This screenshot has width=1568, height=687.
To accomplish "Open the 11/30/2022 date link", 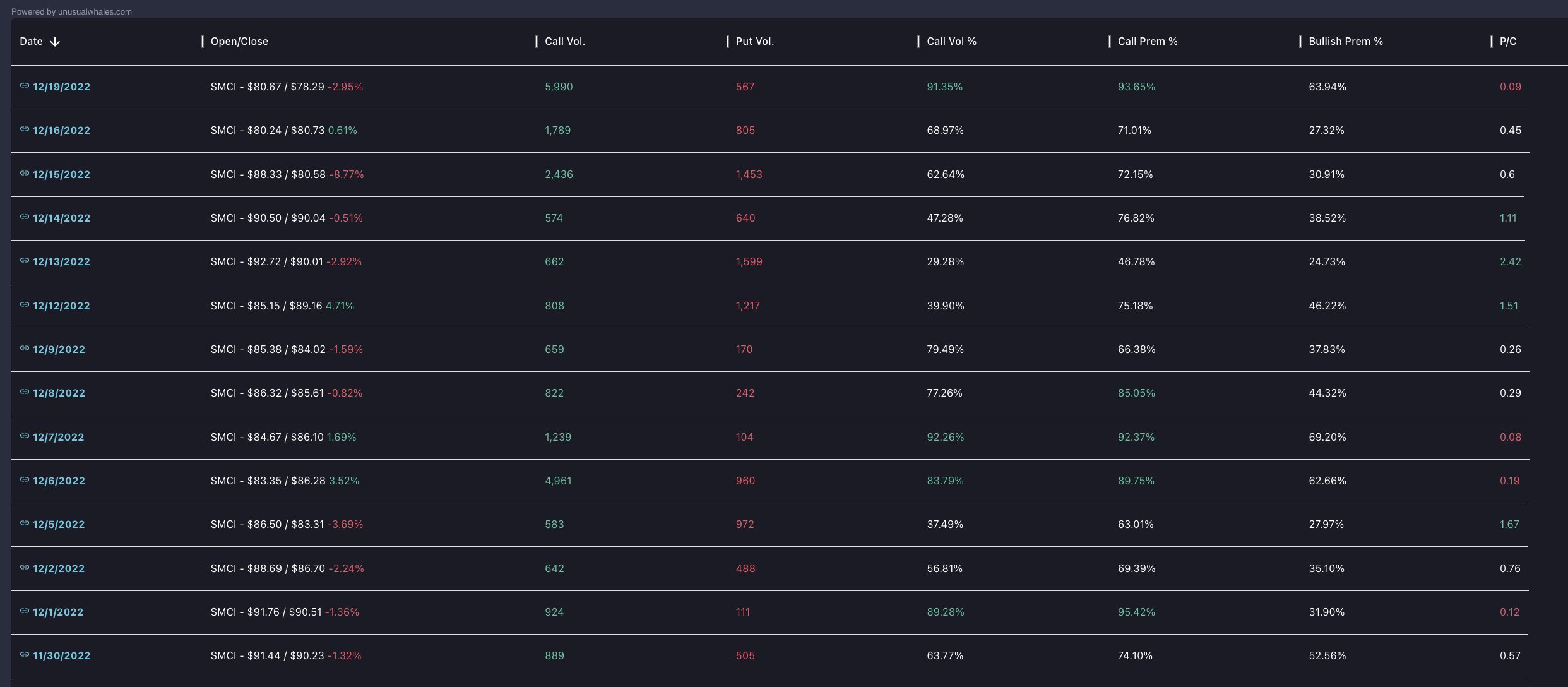I will point(61,655).
